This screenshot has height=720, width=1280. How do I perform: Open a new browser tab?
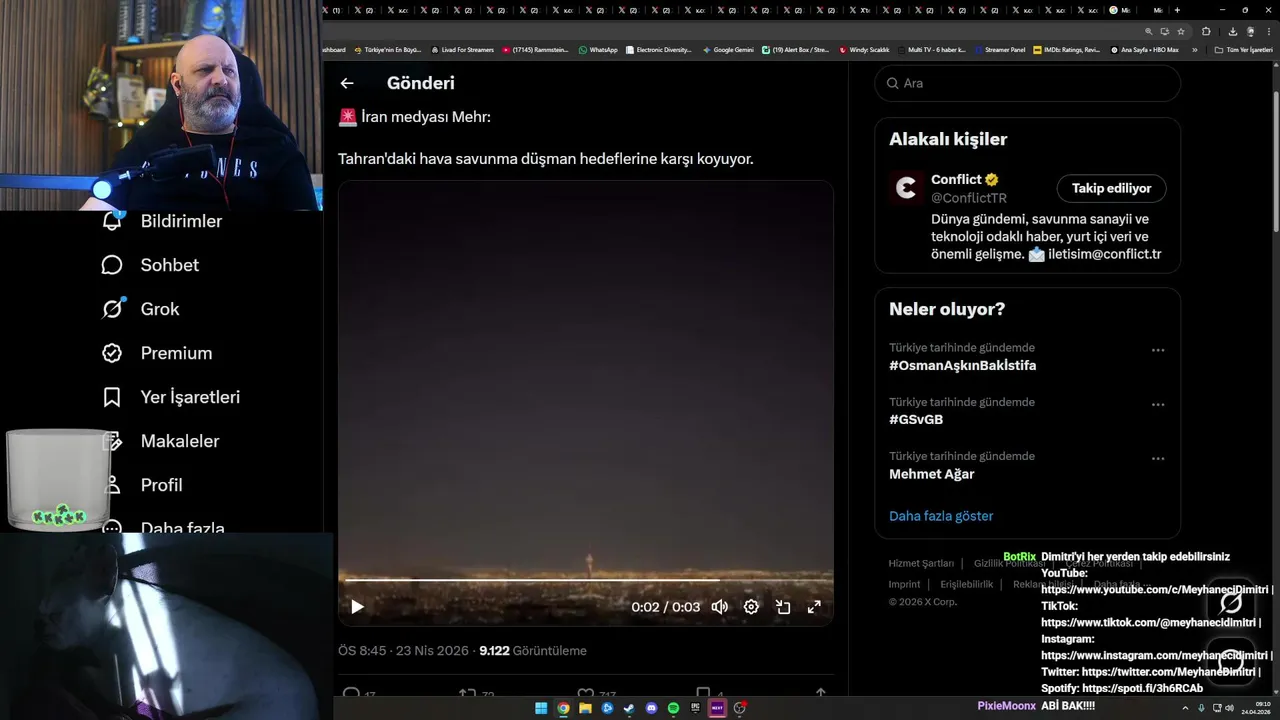pyautogui.click(x=1177, y=10)
